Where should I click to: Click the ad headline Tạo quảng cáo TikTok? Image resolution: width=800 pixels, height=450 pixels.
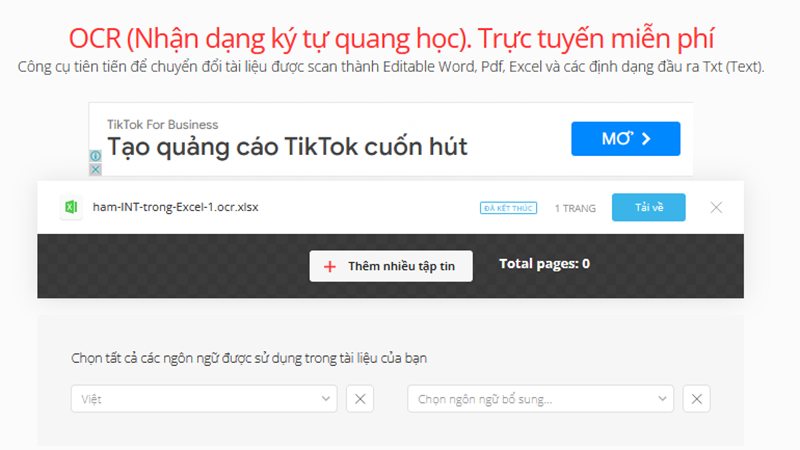click(x=287, y=147)
